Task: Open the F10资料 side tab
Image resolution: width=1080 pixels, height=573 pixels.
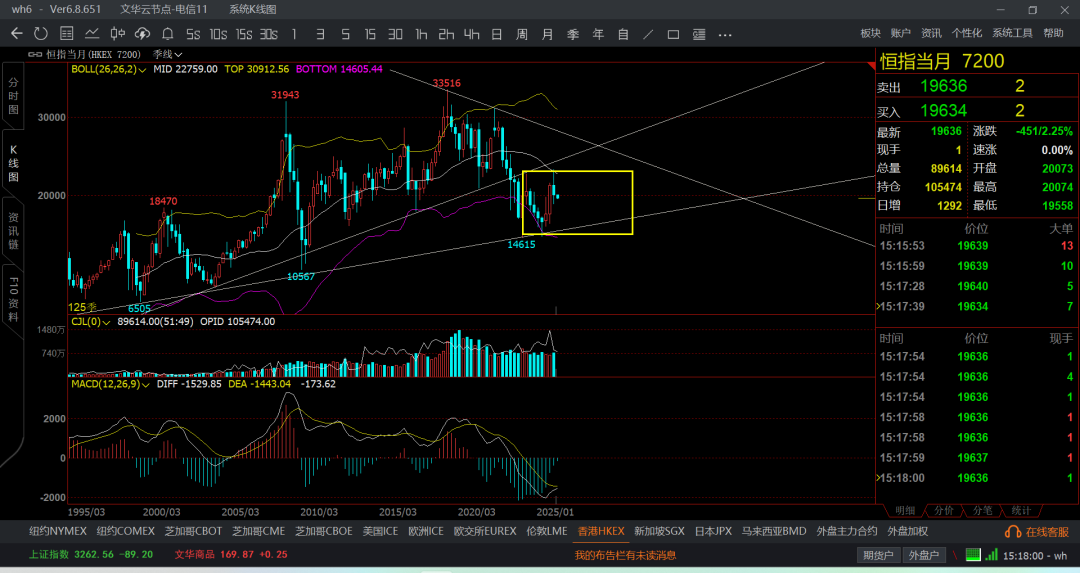Action: (13, 298)
